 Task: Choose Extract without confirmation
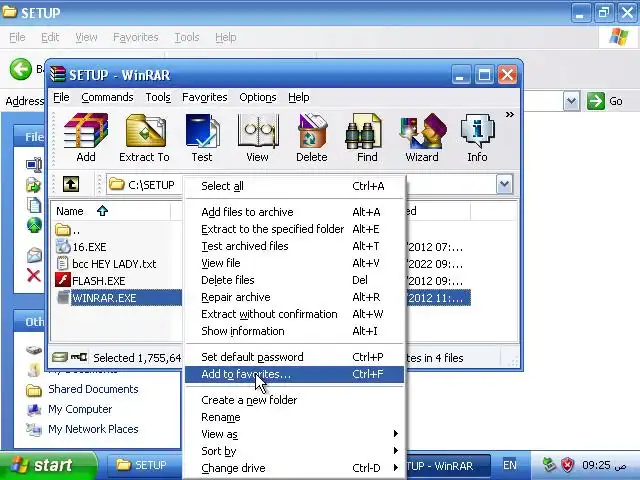(x=295, y=314)
